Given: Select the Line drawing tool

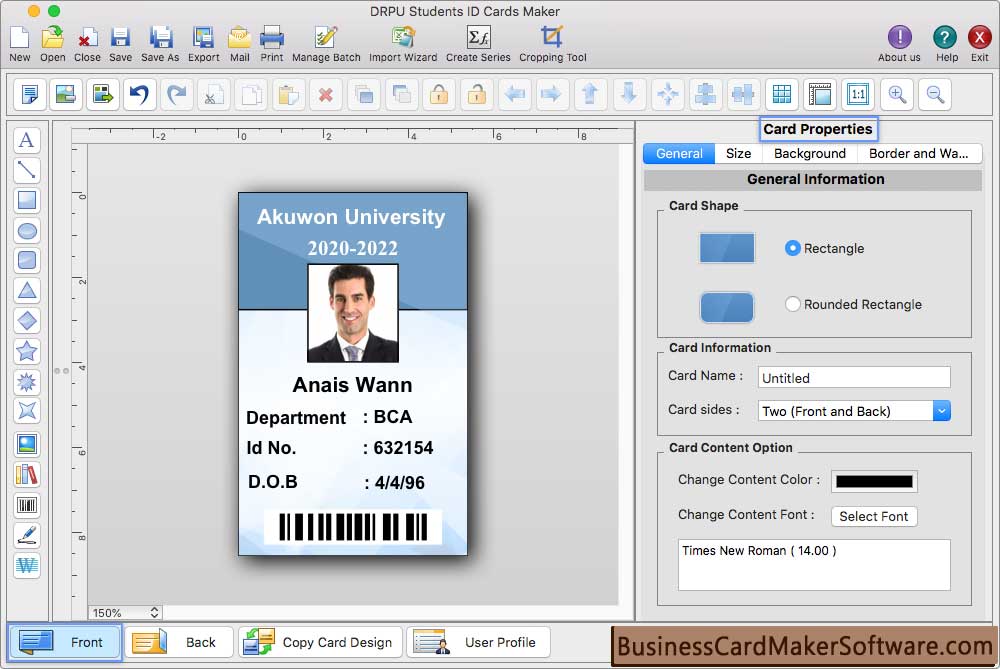Looking at the screenshot, I should [x=27, y=170].
